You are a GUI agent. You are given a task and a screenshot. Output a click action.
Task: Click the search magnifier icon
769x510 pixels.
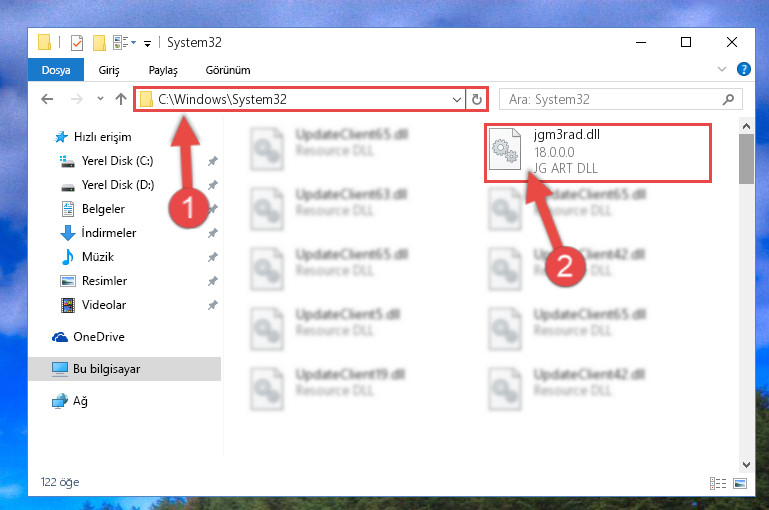tap(728, 100)
